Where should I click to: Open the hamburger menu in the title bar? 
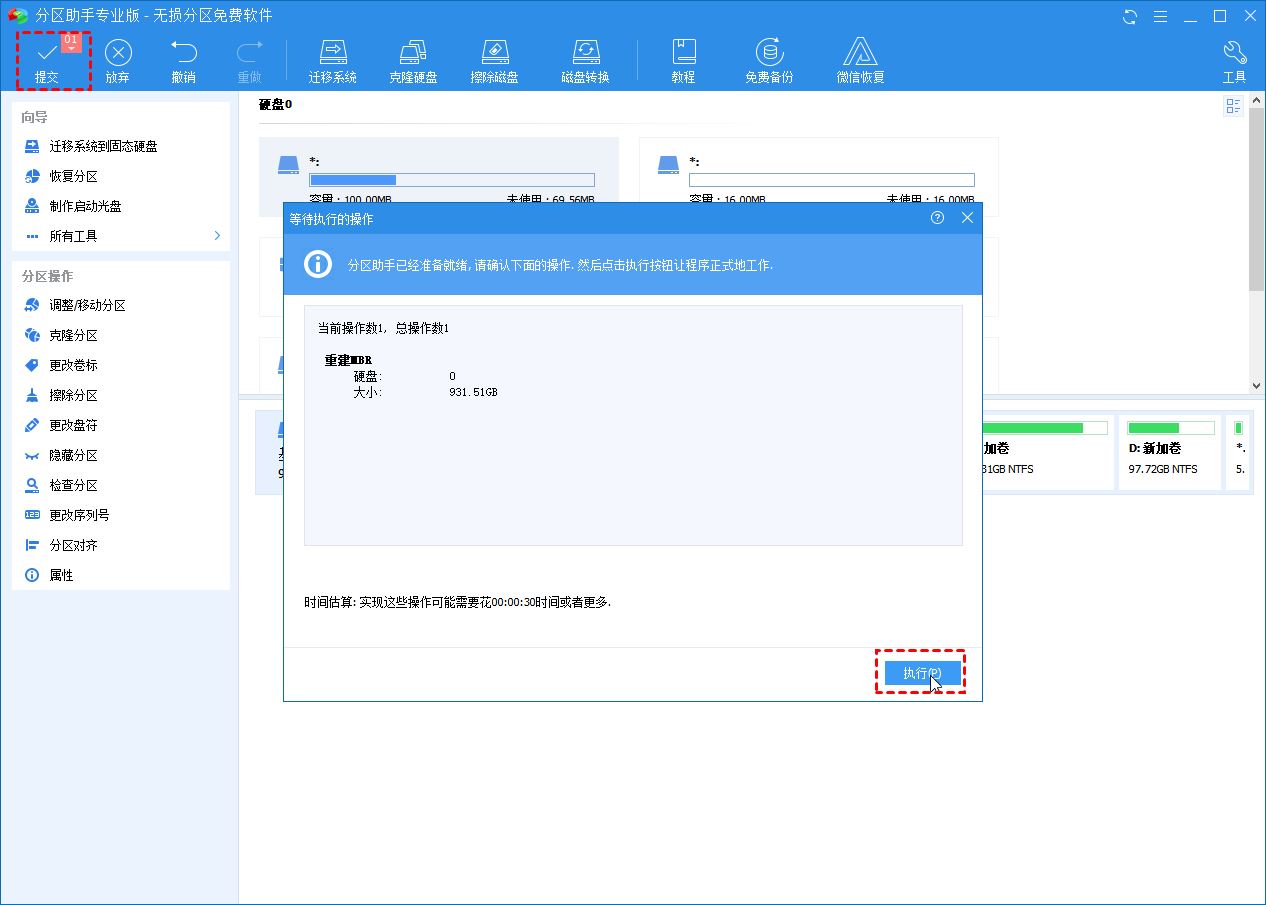[x=1160, y=16]
